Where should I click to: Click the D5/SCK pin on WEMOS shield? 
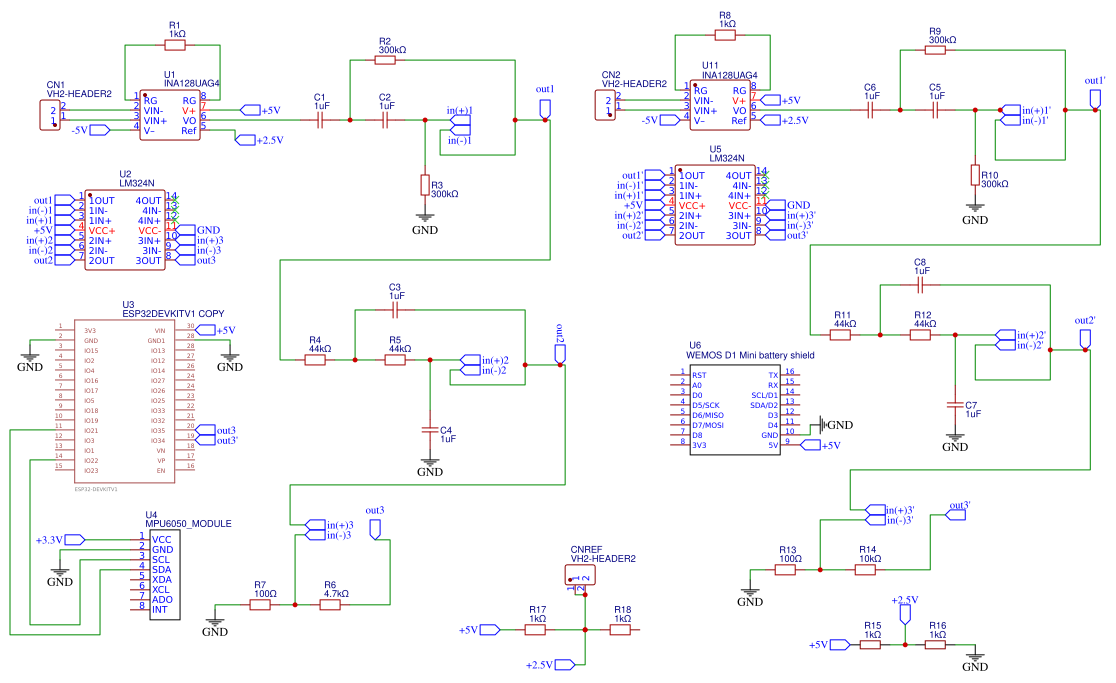click(706, 405)
